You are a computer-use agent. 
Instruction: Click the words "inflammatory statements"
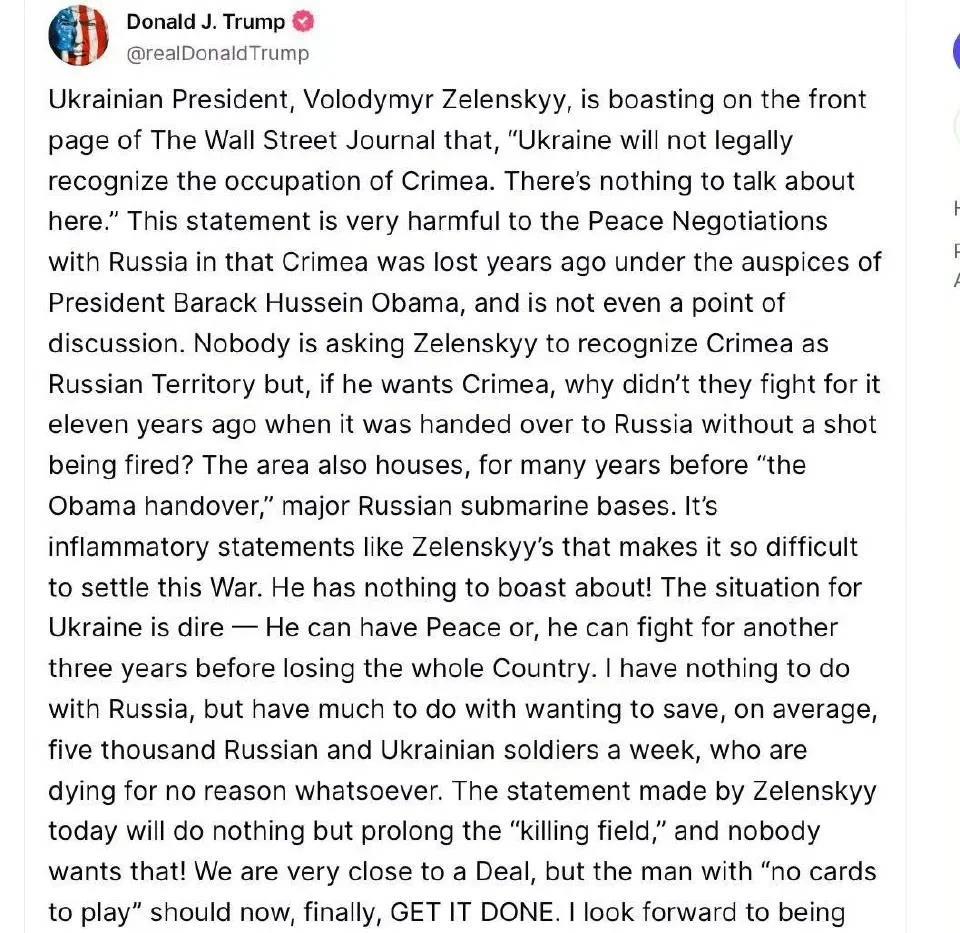[201, 547]
